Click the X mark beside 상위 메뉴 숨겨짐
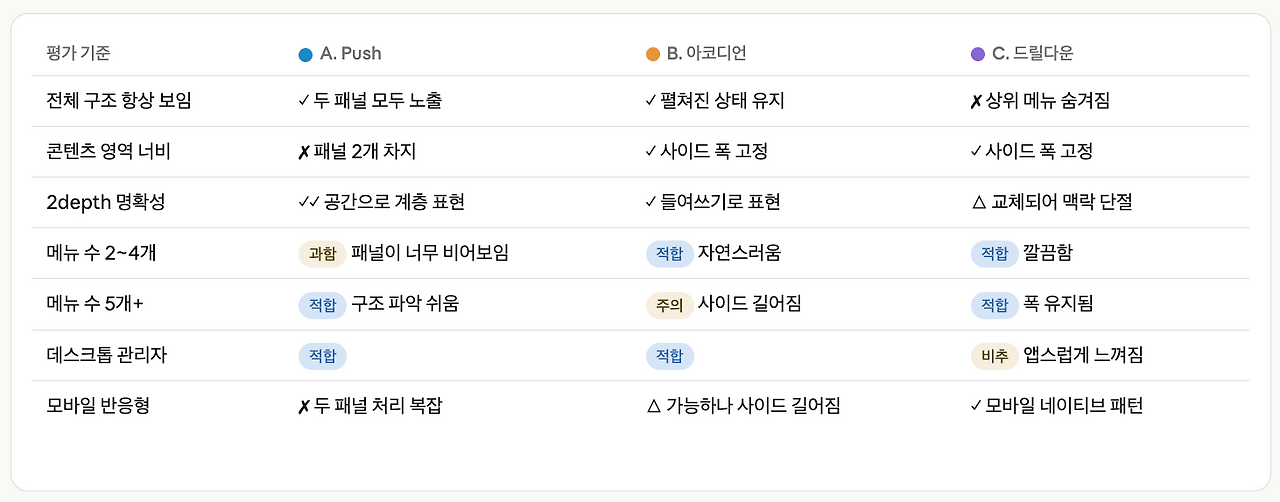Viewport: 1280px width, 502px height. pyautogui.click(x=977, y=102)
